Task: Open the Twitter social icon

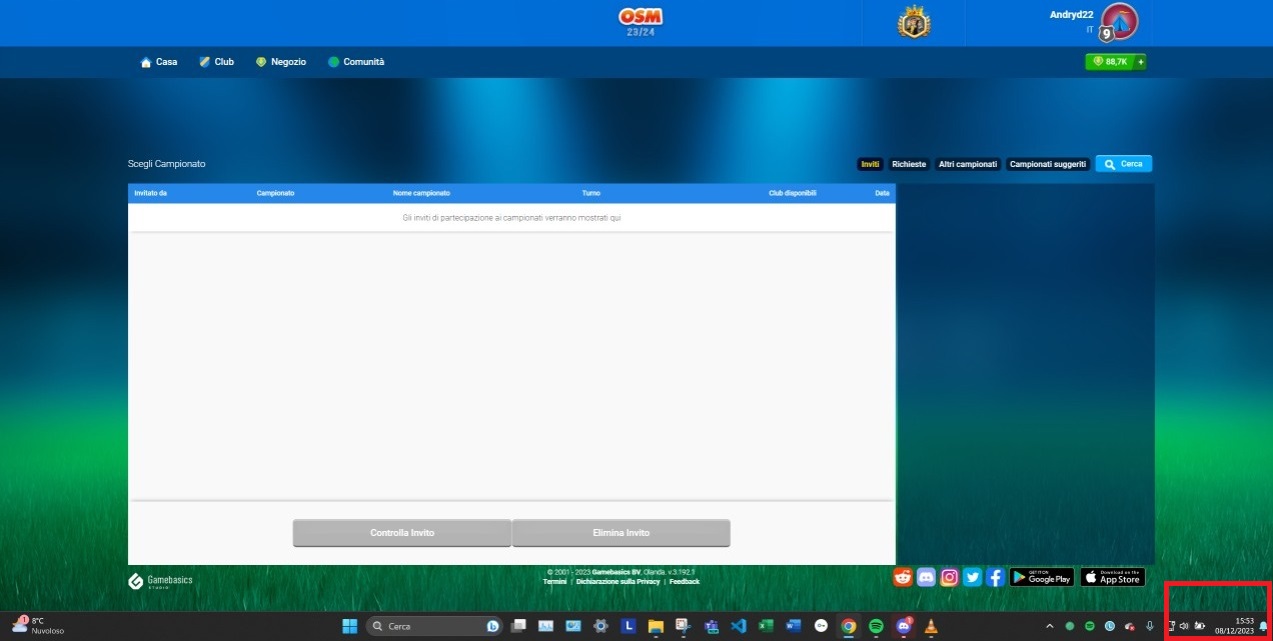Action: click(972, 577)
